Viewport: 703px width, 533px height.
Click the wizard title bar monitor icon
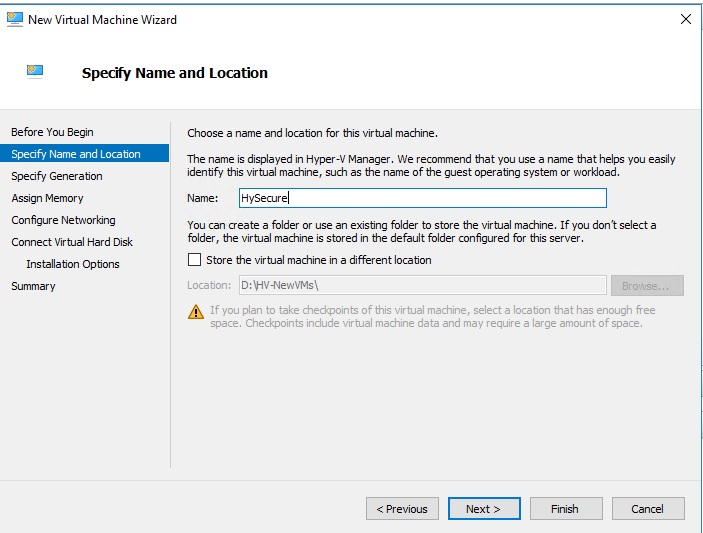point(15,19)
